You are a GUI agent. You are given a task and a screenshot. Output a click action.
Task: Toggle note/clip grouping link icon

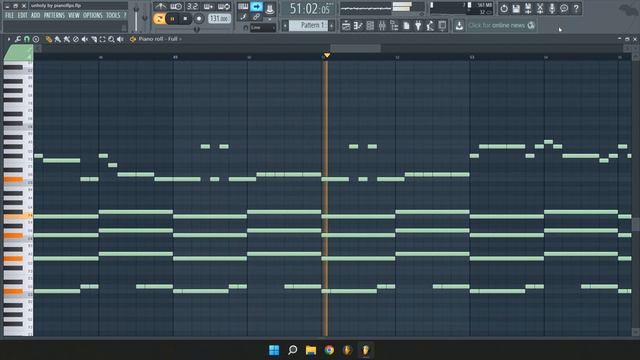(x=256, y=17)
